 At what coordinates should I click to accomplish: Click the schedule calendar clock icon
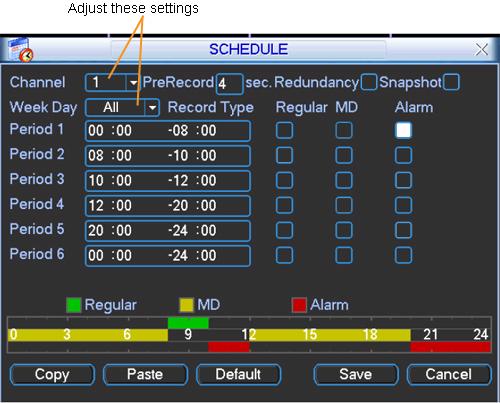point(21,50)
